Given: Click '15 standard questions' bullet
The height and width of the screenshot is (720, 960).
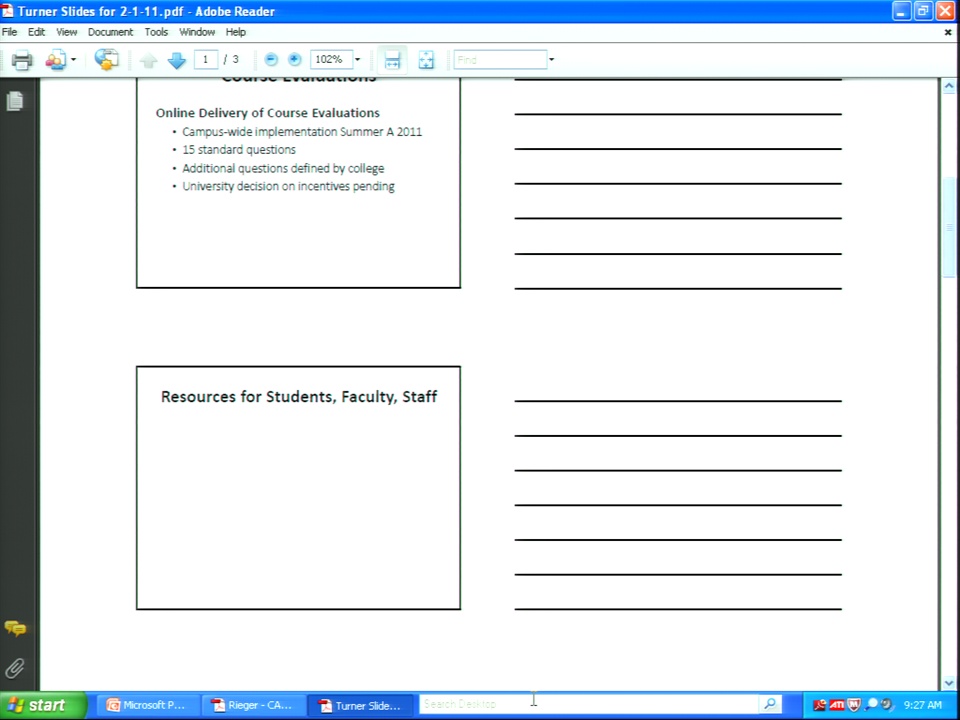Looking at the screenshot, I should (239, 150).
